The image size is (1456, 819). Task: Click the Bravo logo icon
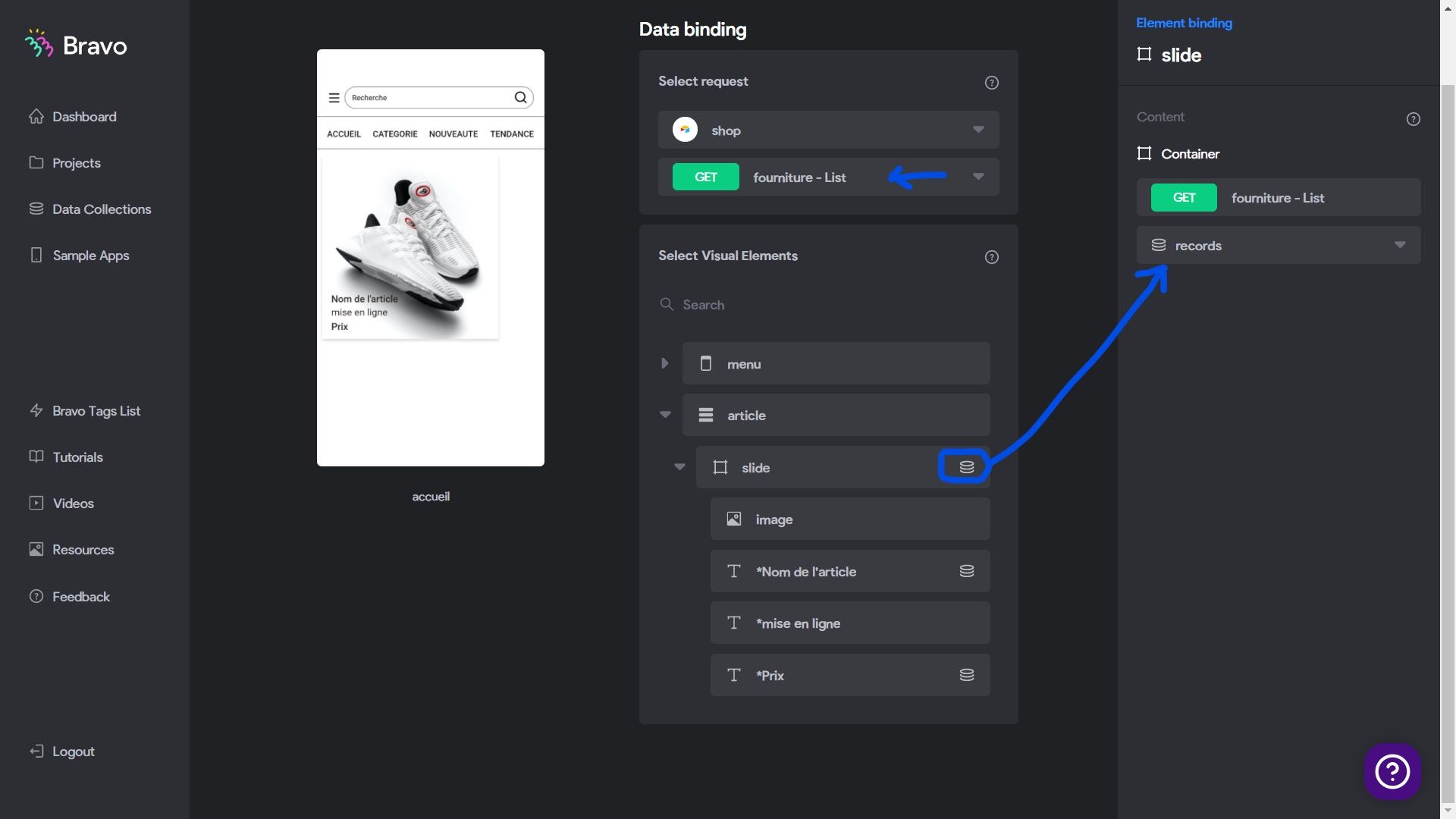tap(39, 44)
